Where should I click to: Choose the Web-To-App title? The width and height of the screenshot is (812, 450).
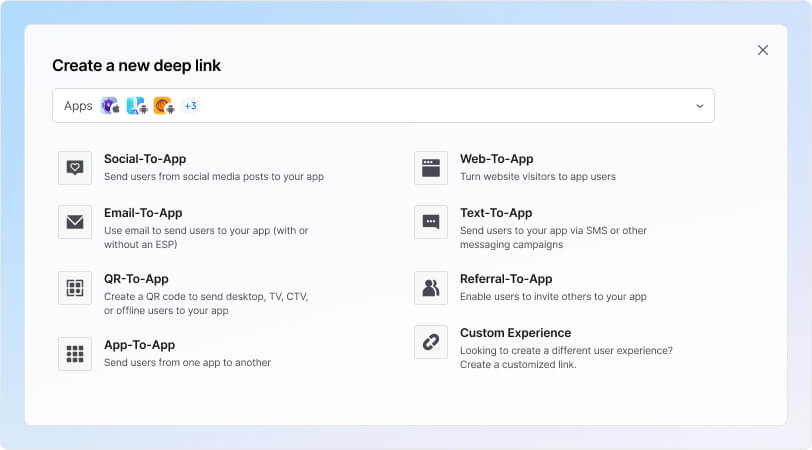(x=497, y=159)
